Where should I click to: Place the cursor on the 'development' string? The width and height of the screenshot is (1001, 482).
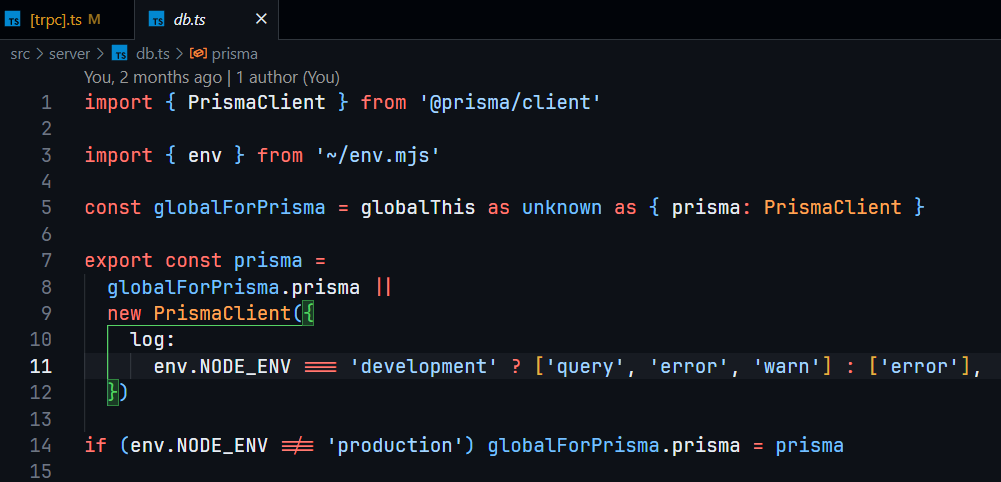point(424,366)
